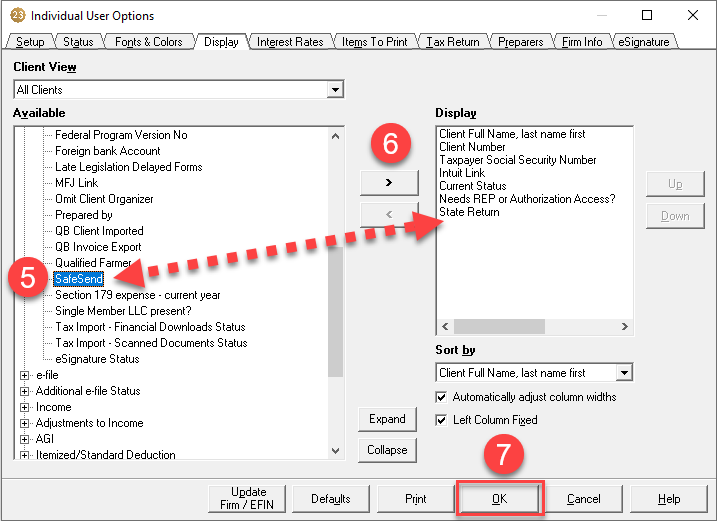Click the Available list vertical scrollbar down arrow
The width and height of the screenshot is (717, 521).
(x=335, y=451)
